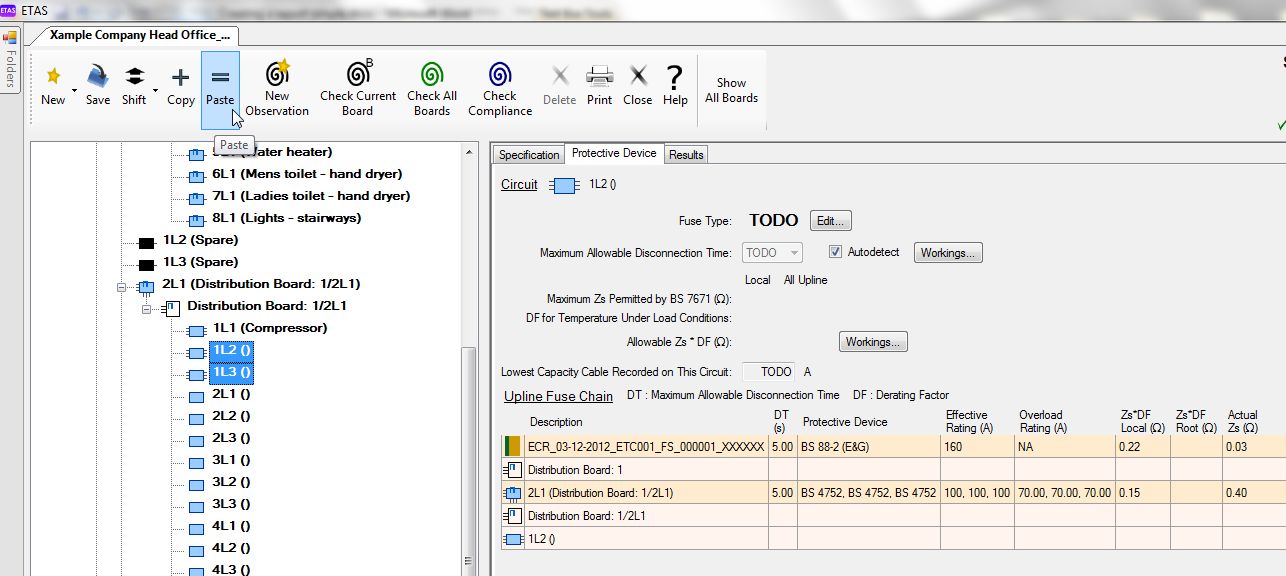Select the 2L1 () circuit
Image resolution: width=1286 pixels, height=576 pixels.
click(x=231, y=394)
